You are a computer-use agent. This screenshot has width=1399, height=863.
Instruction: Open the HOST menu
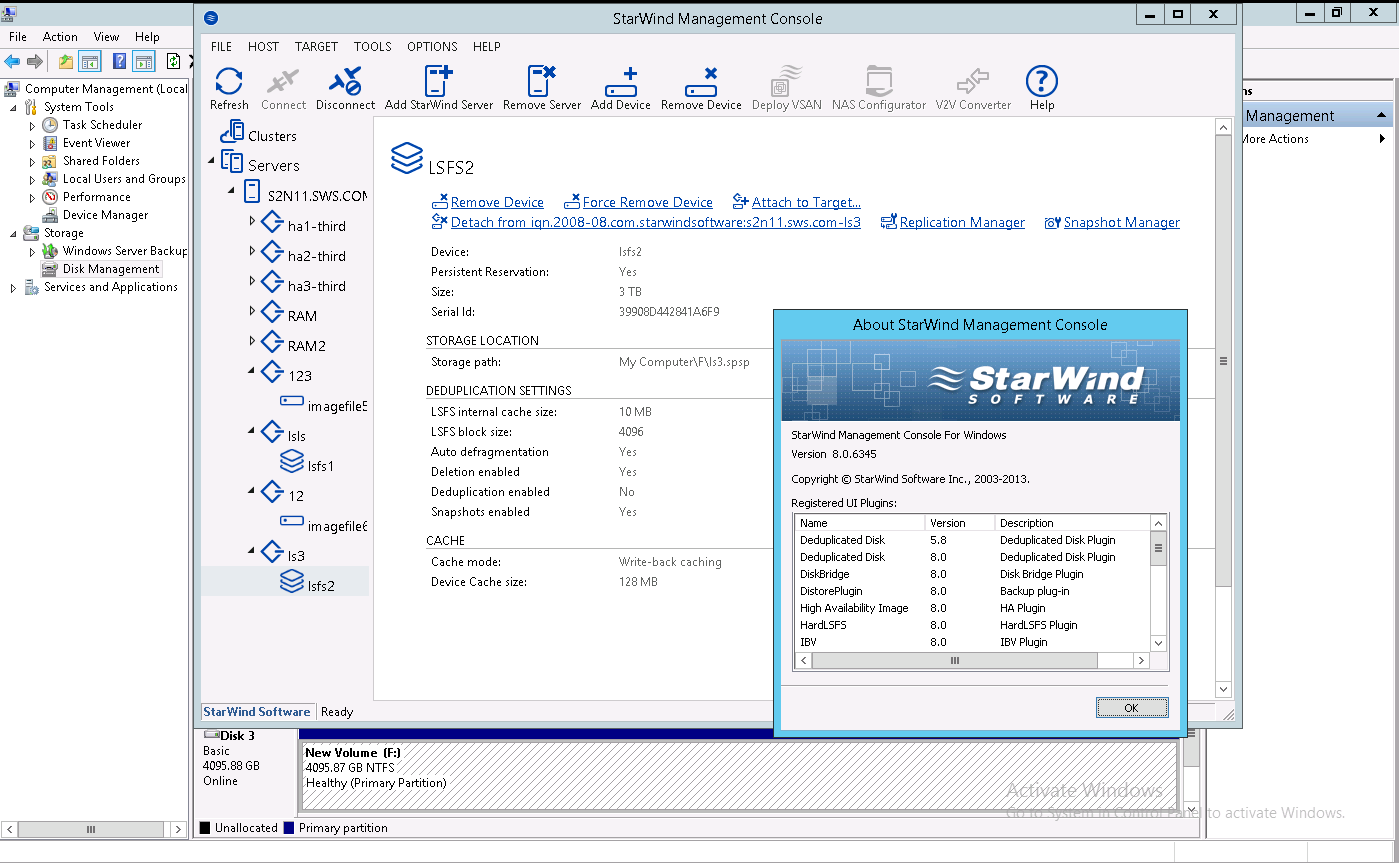point(263,47)
